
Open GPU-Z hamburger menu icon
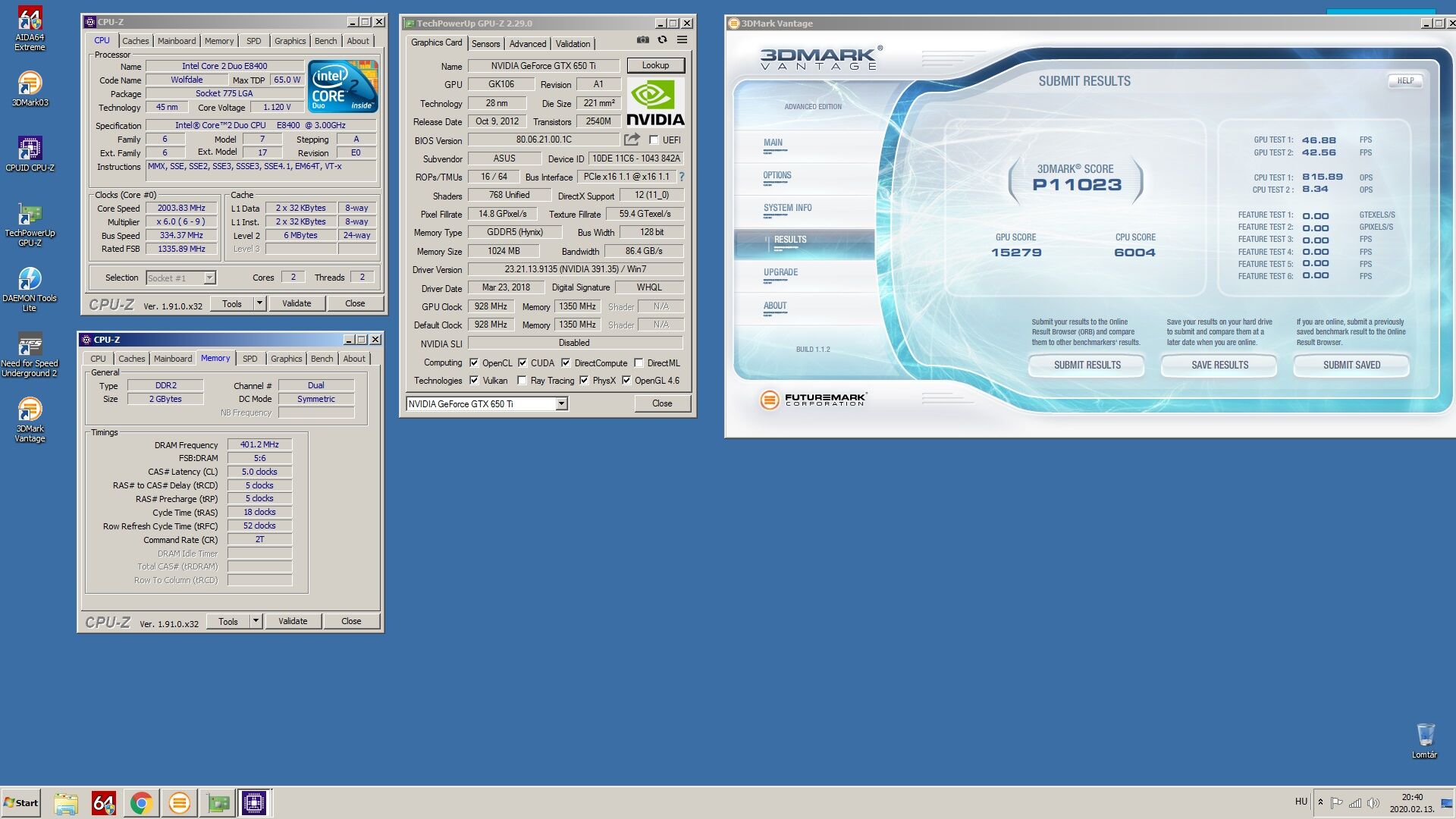(x=682, y=40)
